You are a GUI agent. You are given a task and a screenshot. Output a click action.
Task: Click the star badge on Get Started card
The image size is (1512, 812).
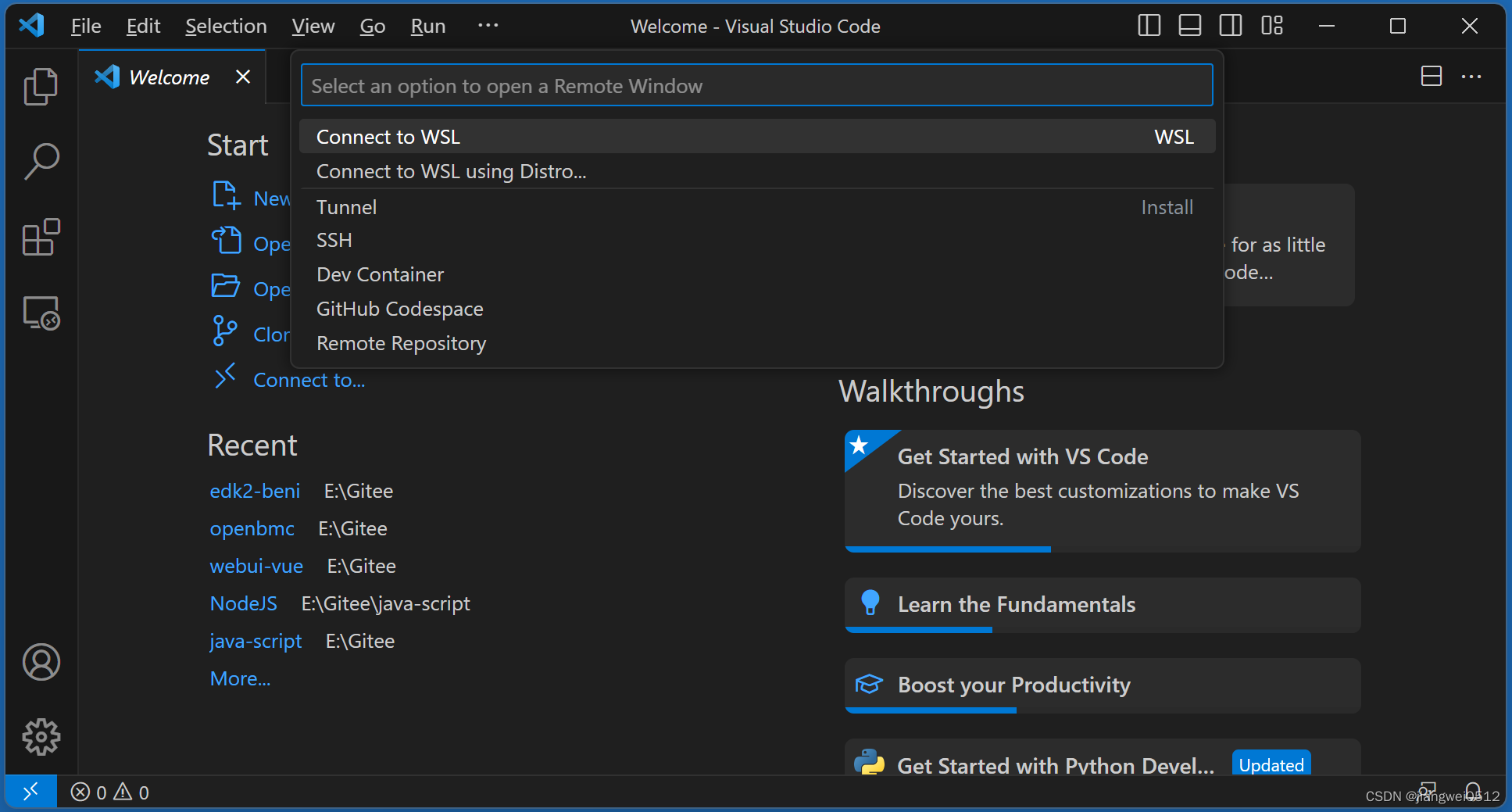point(860,445)
